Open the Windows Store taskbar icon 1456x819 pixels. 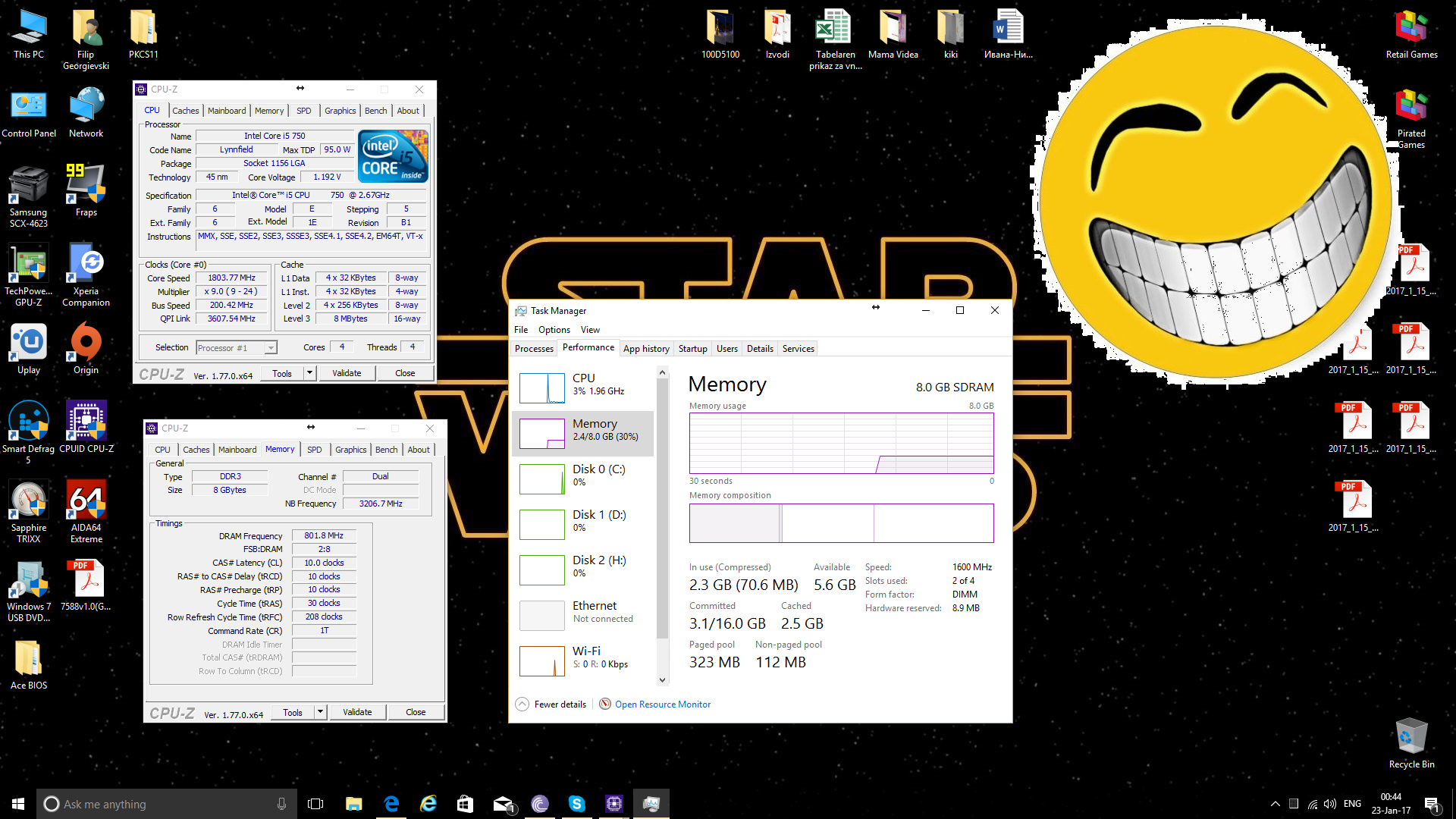pos(466,804)
